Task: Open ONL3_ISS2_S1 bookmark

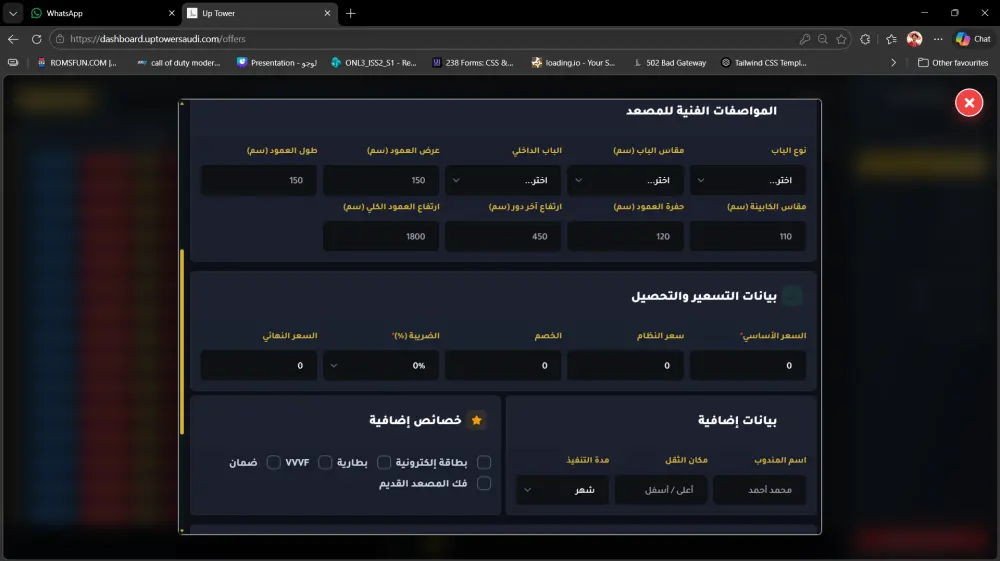Action: (374, 62)
